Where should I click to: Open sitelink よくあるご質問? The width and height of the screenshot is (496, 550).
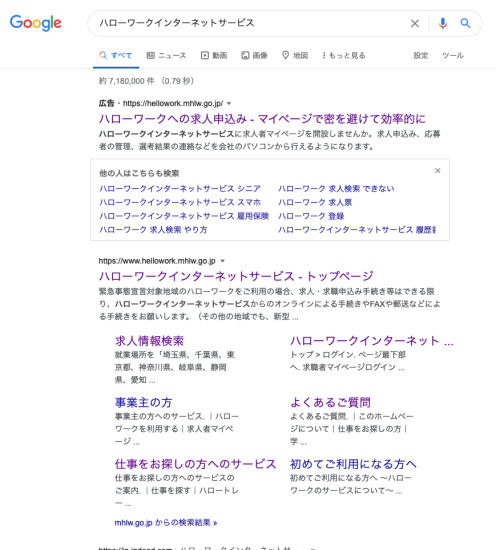pos(330,403)
